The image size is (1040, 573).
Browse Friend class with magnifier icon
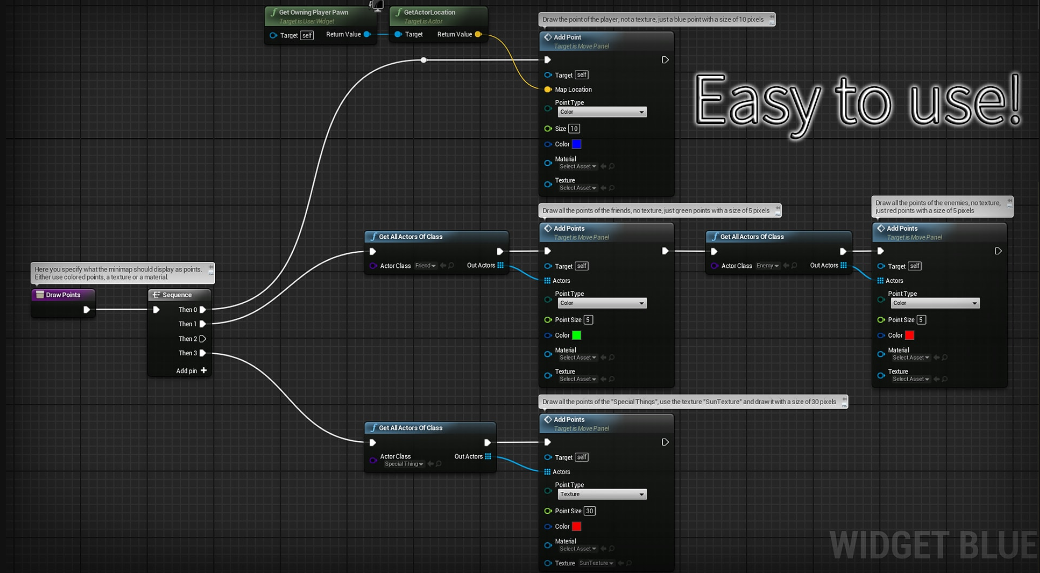tap(451, 266)
